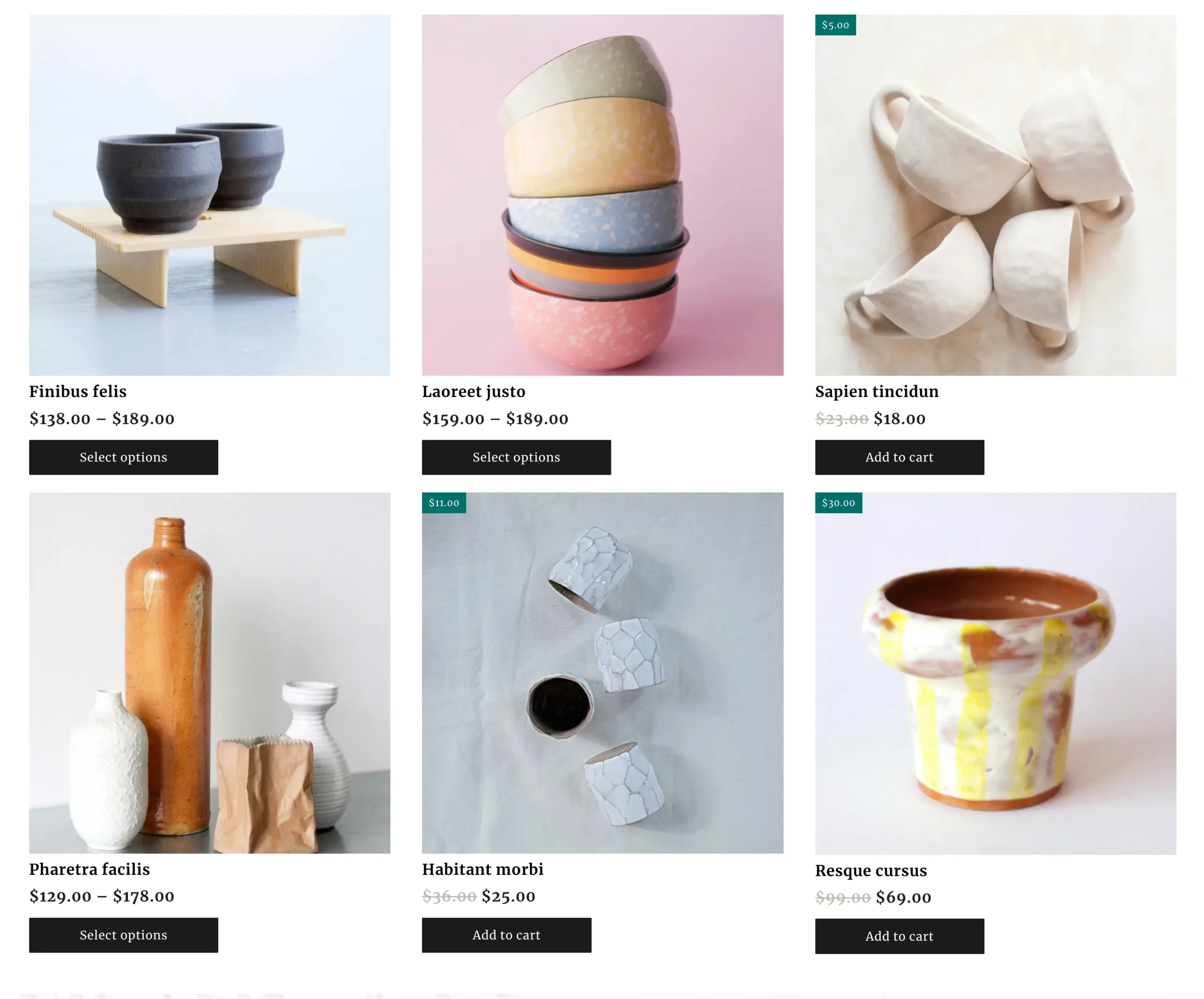Open the Finibus felis title link
This screenshot has height=999, width=1204.
78,392
